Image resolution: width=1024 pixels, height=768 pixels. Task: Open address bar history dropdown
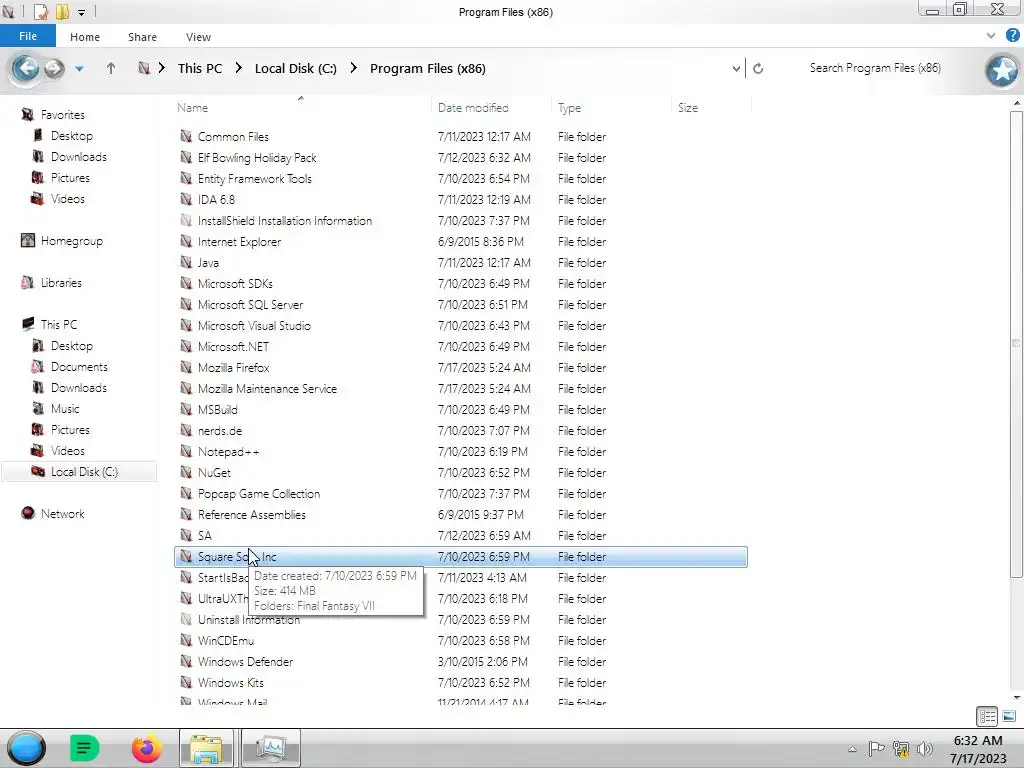pyautogui.click(x=736, y=68)
